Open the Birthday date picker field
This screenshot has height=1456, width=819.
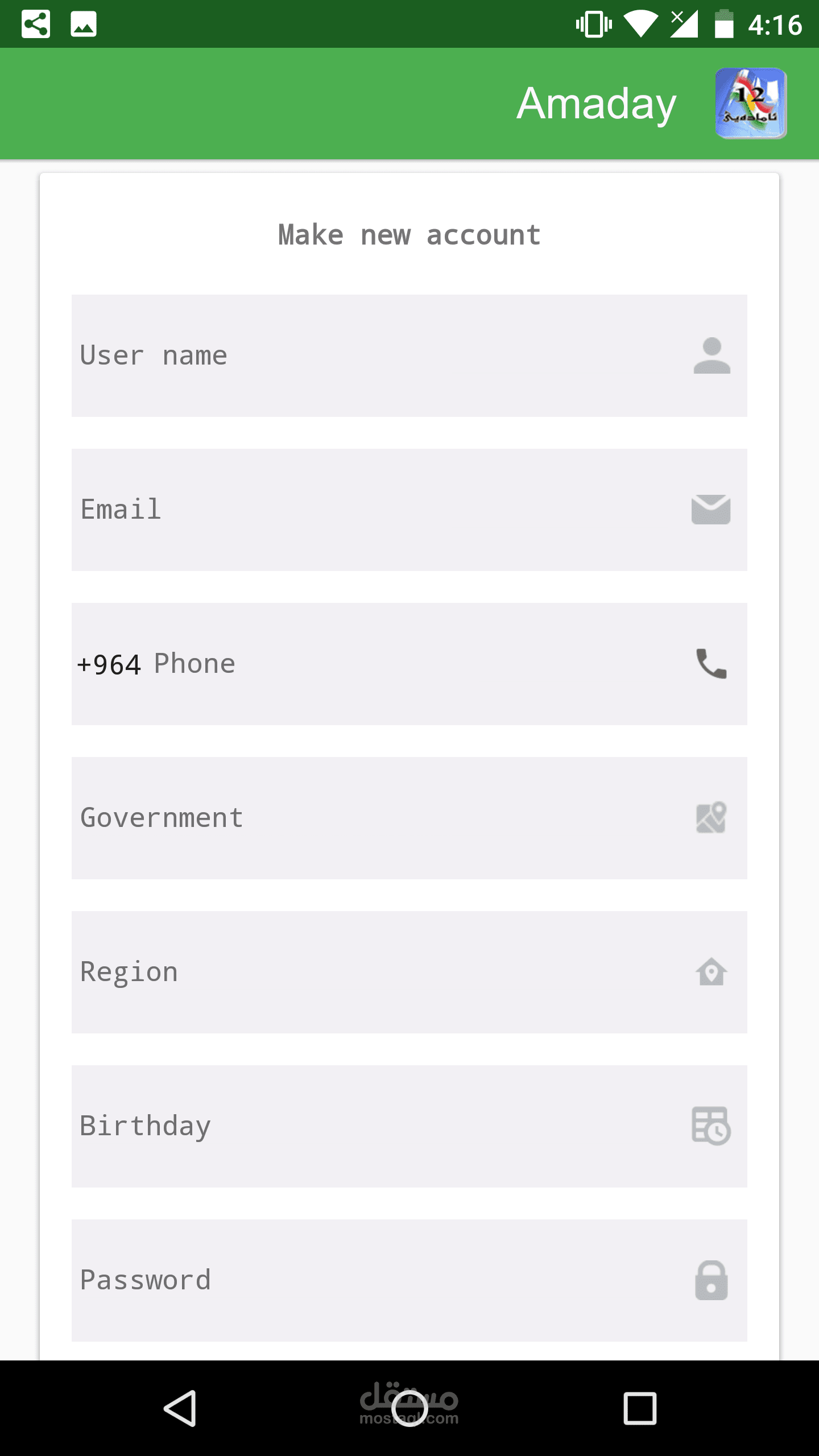tap(375, 1126)
